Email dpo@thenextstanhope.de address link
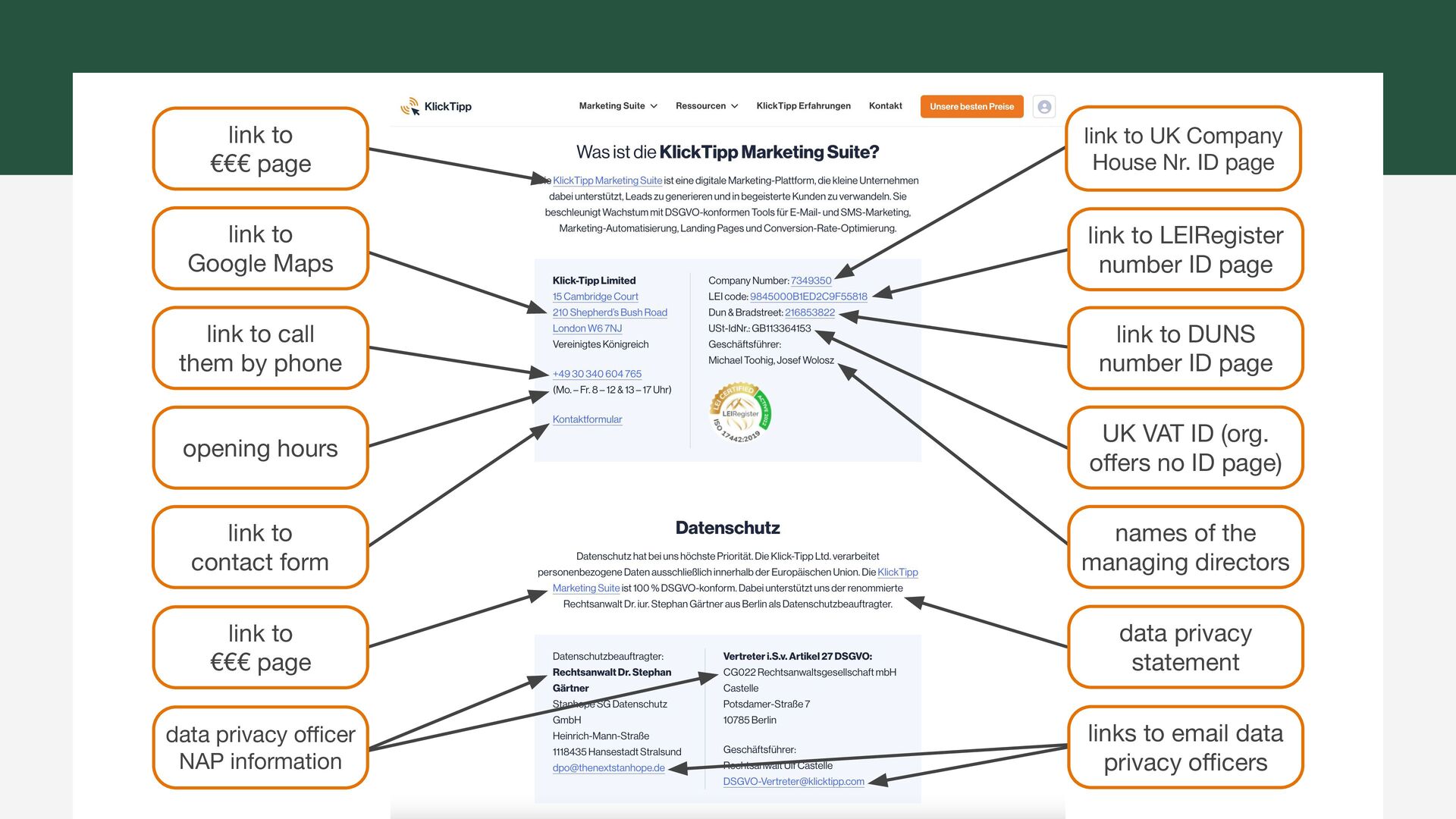The image size is (1456, 819). tap(608, 768)
